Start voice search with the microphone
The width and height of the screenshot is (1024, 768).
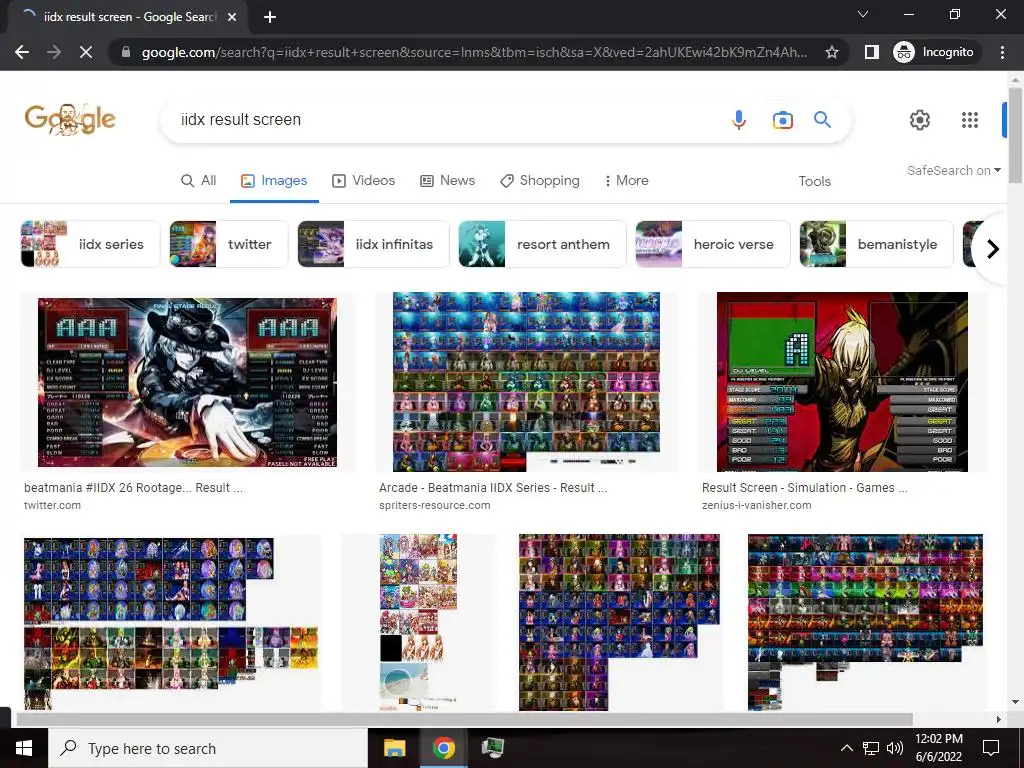point(739,120)
